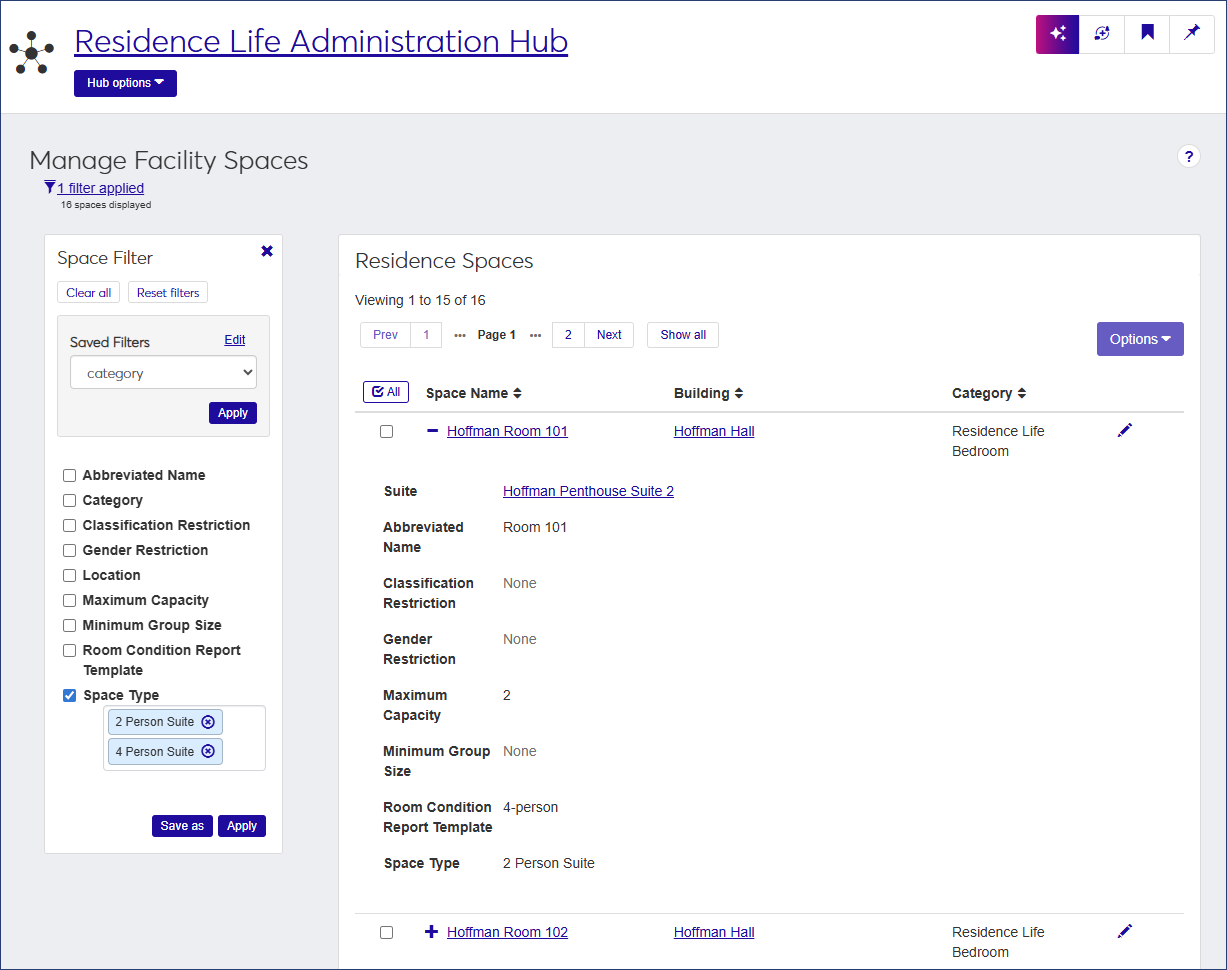Image resolution: width=1227 pixels, height=970 pixels.
Task: Open the Hoffman Penthouse Suite 2 link
Action: (x=588, y=491)
